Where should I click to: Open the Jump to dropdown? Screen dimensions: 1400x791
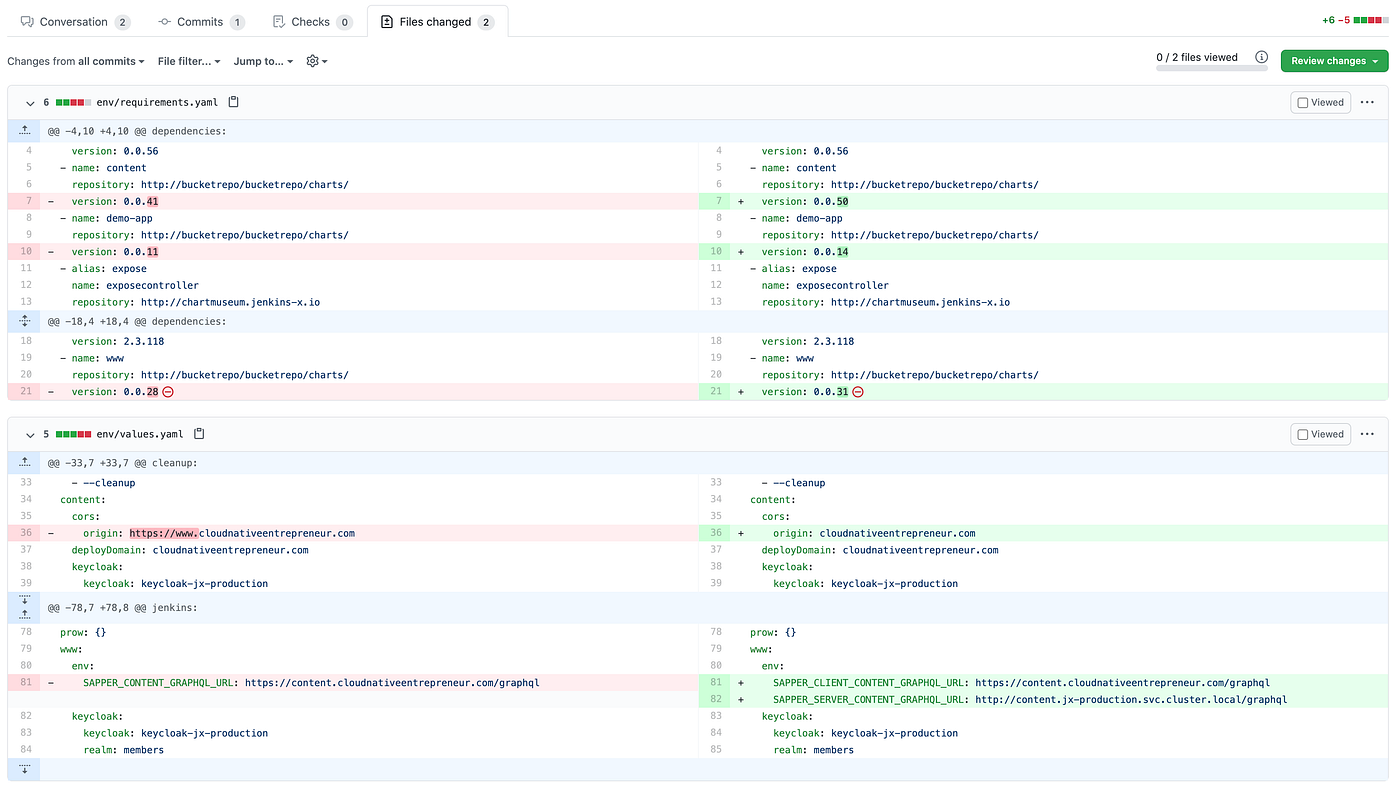pyautogui.click(x=264, y=61)
